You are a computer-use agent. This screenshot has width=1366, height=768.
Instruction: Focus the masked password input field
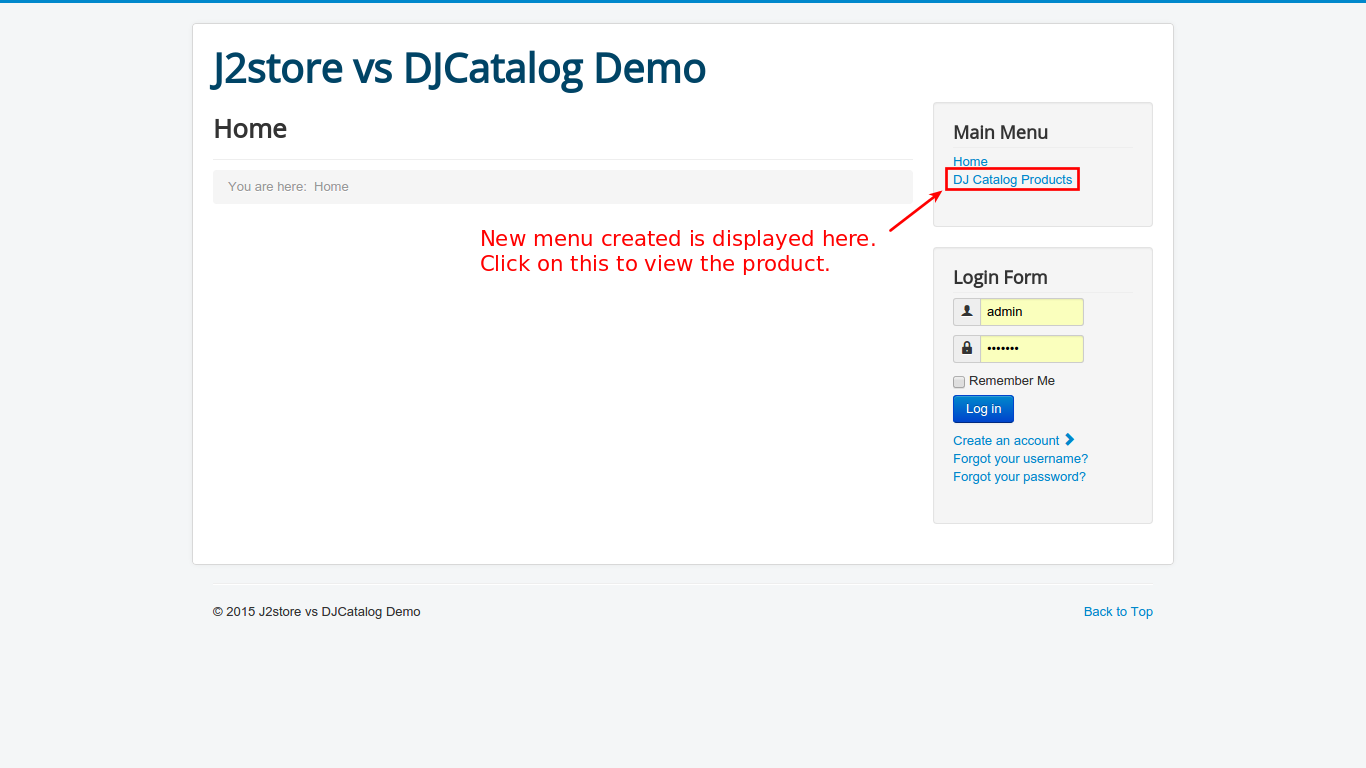coord(1032,349)
